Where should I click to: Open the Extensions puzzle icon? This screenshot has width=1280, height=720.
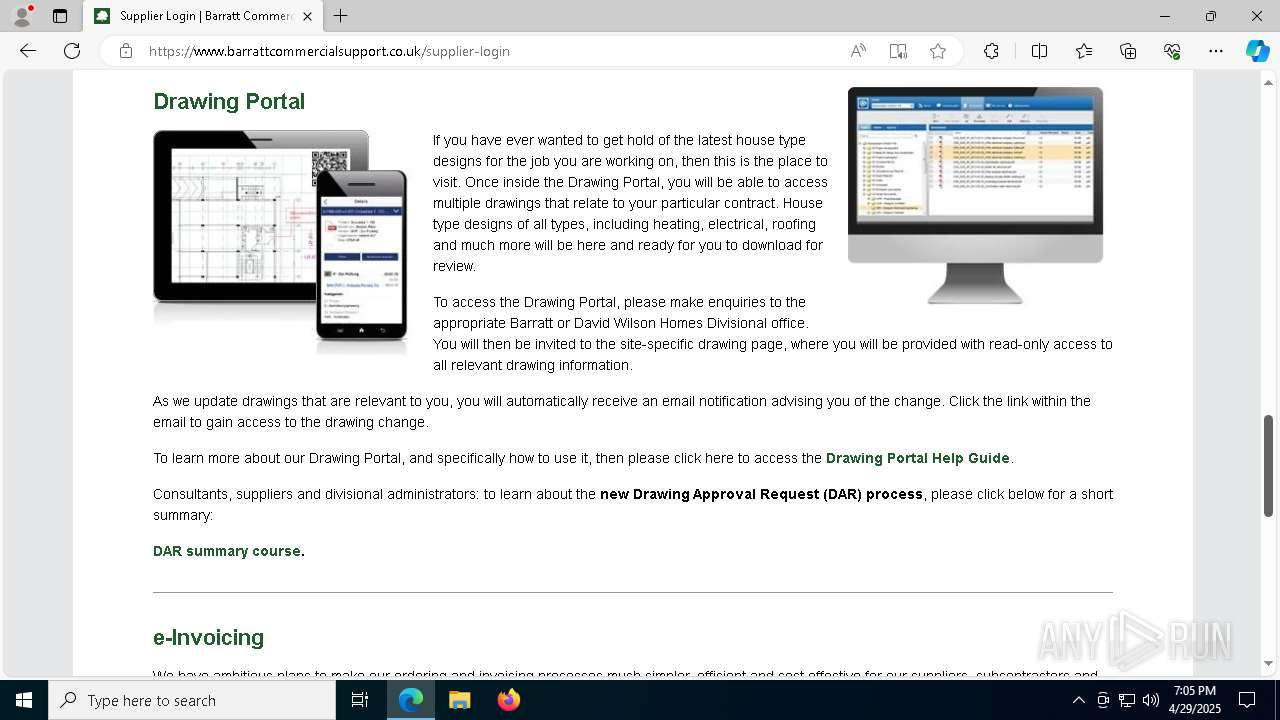pos(991,51)
